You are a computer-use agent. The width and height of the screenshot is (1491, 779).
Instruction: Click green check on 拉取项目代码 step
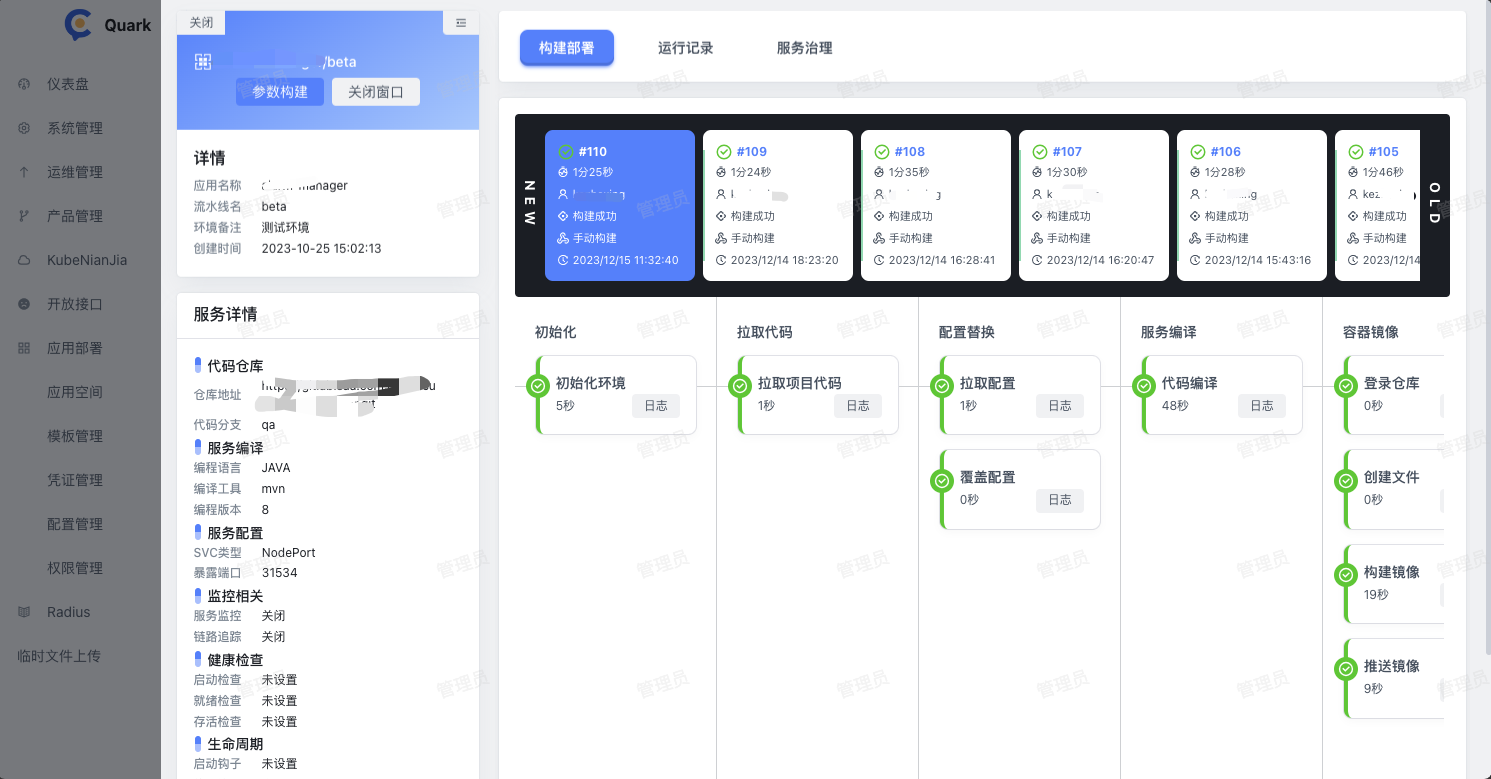click(740, 386)
